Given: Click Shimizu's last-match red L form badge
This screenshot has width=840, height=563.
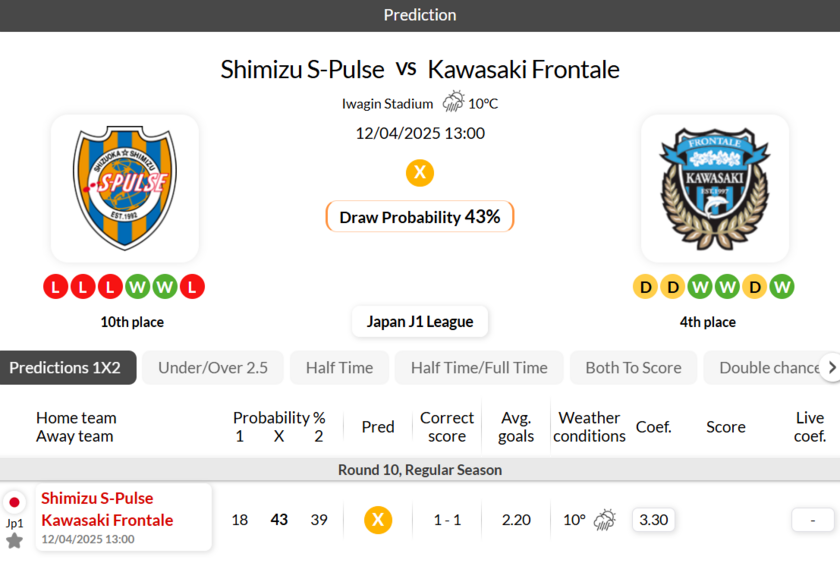Looking at the screenshot, I should (x=192, y=287).
